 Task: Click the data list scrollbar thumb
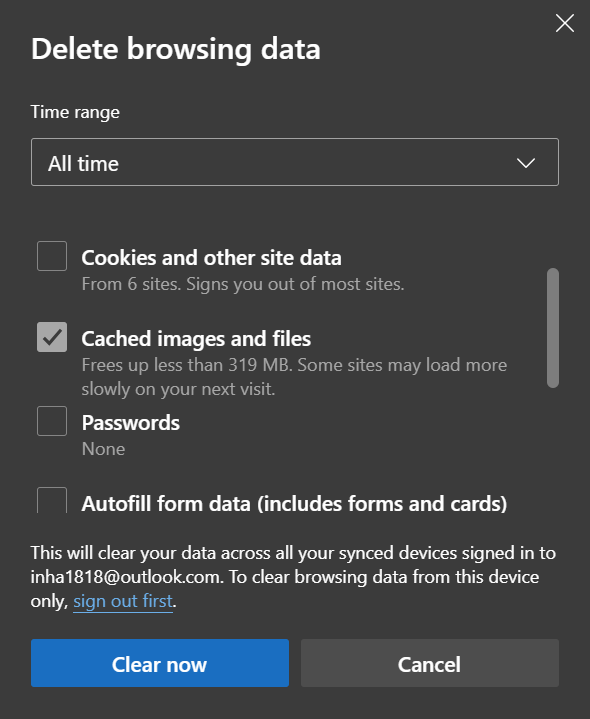pos(553,328)
